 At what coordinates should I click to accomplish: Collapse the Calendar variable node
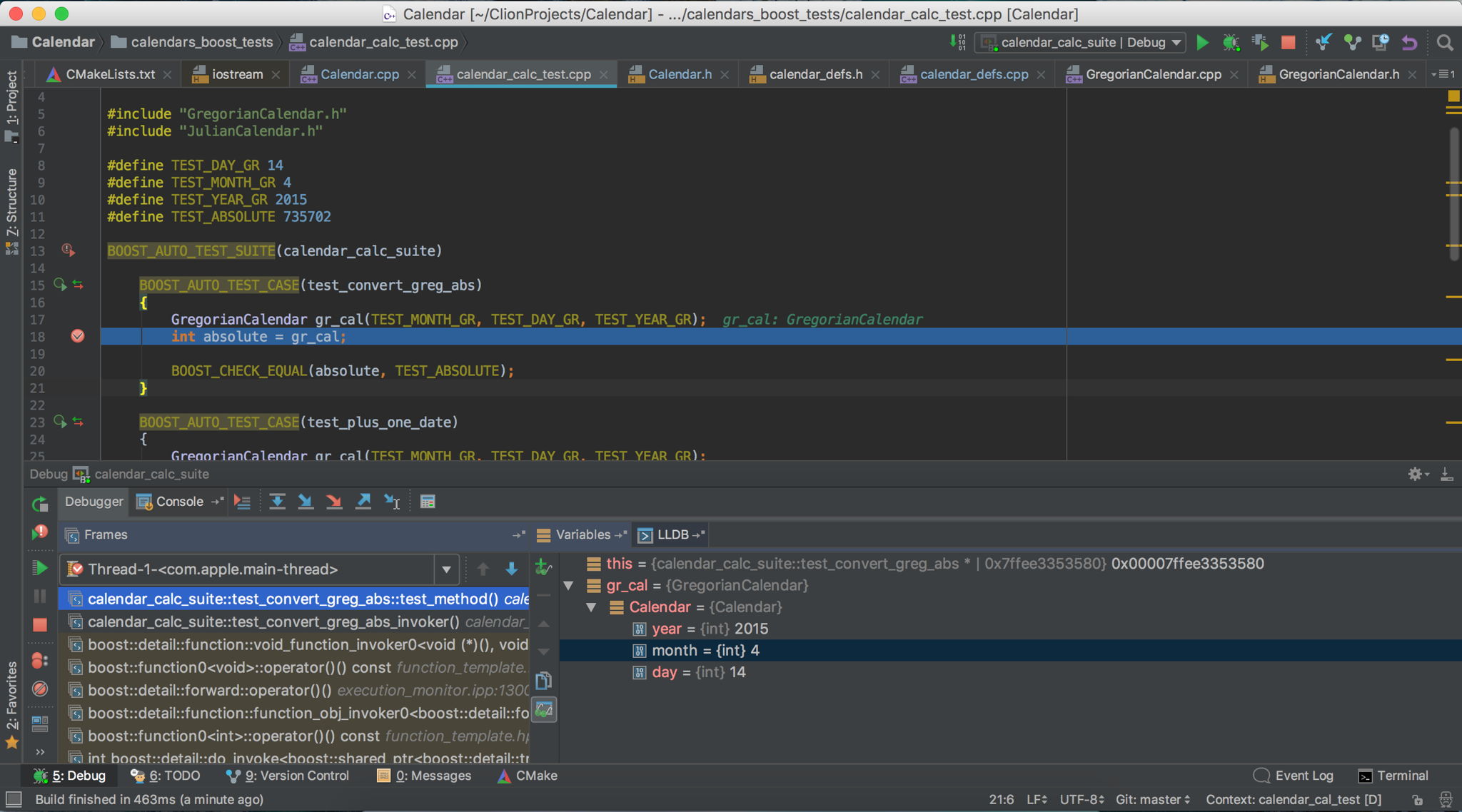(x=591, y=607)
